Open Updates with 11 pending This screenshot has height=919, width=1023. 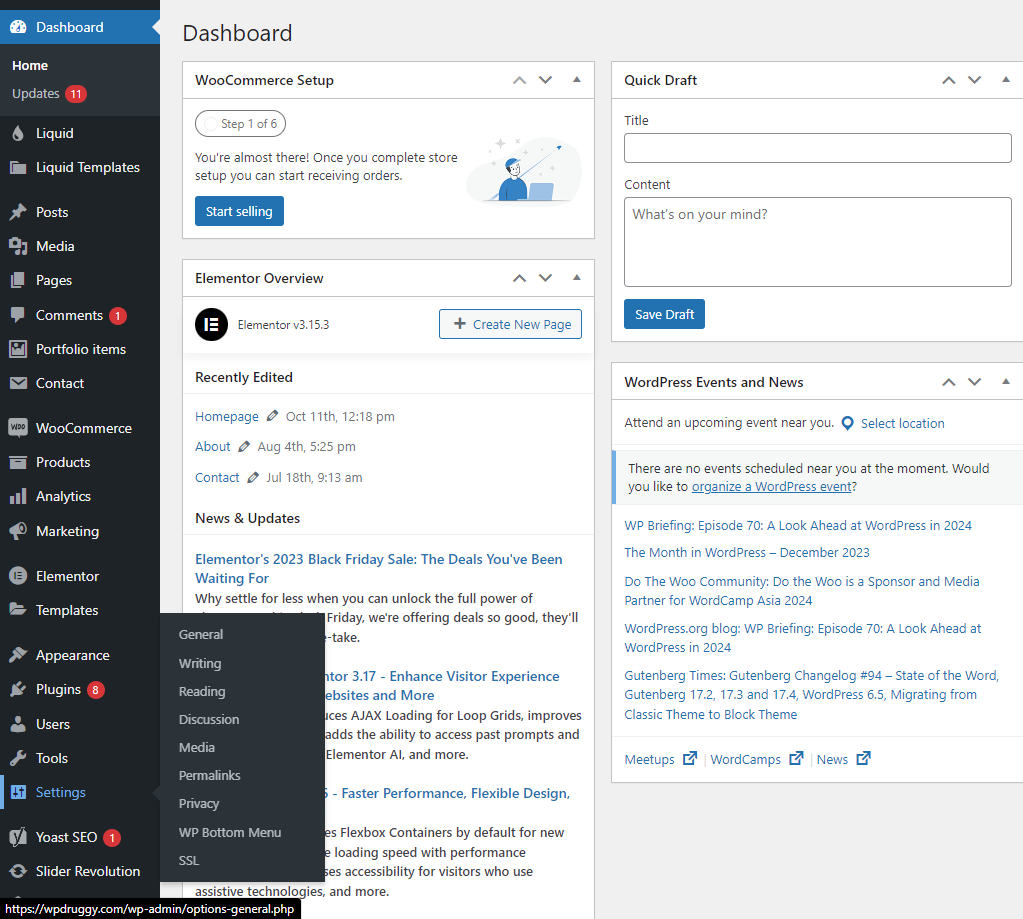49,94
